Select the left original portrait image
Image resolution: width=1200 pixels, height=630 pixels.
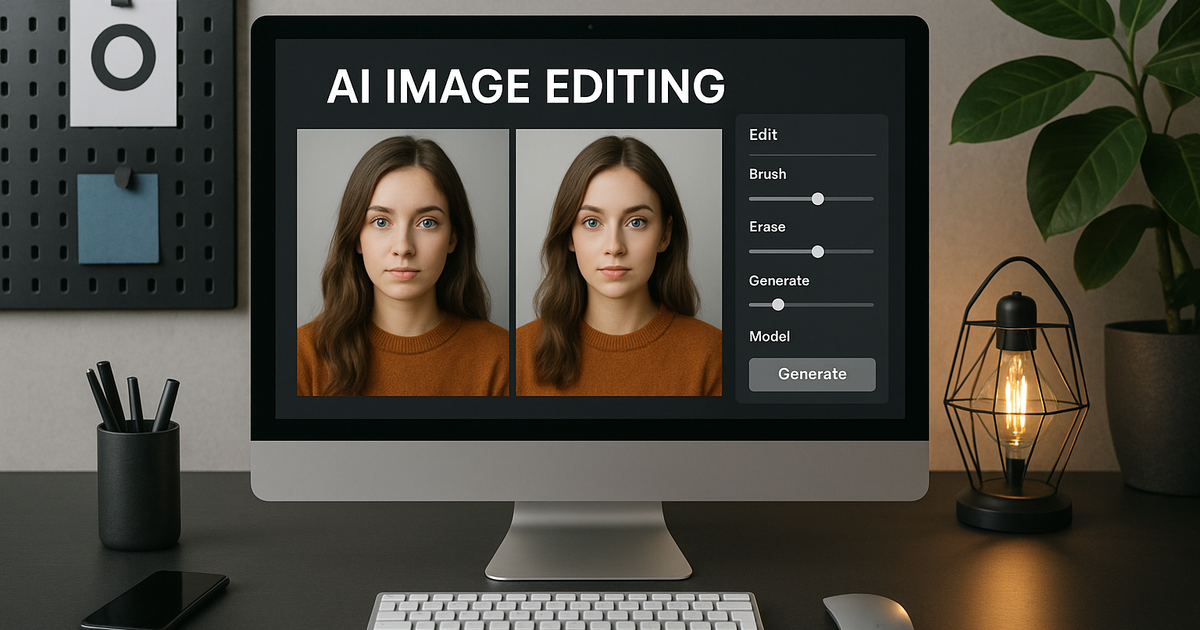tap(403, 262)
